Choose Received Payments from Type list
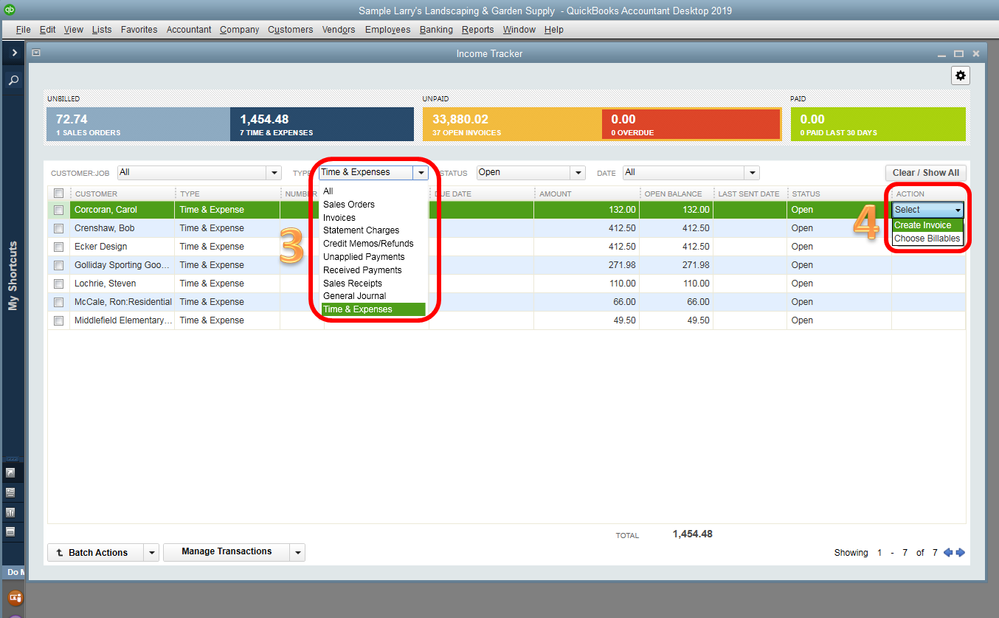Viewport: 999px width, 618px height. 362,270
